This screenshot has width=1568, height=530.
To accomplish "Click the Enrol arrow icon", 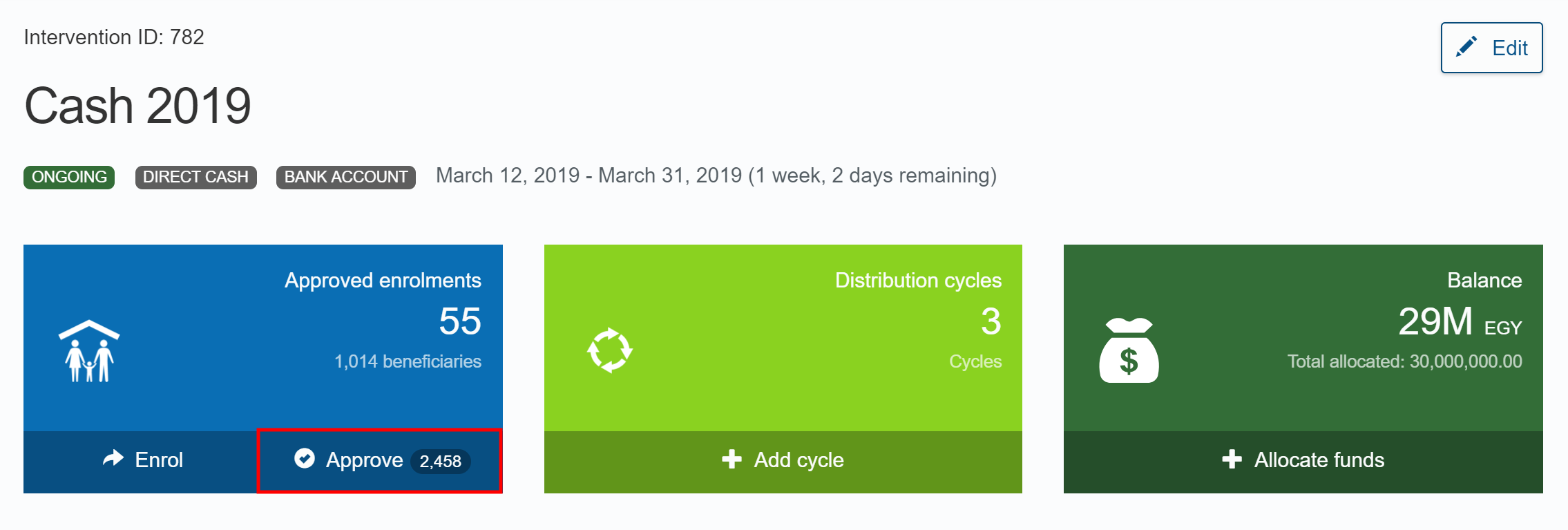I will pyautogui.click(x=113, y=458).
